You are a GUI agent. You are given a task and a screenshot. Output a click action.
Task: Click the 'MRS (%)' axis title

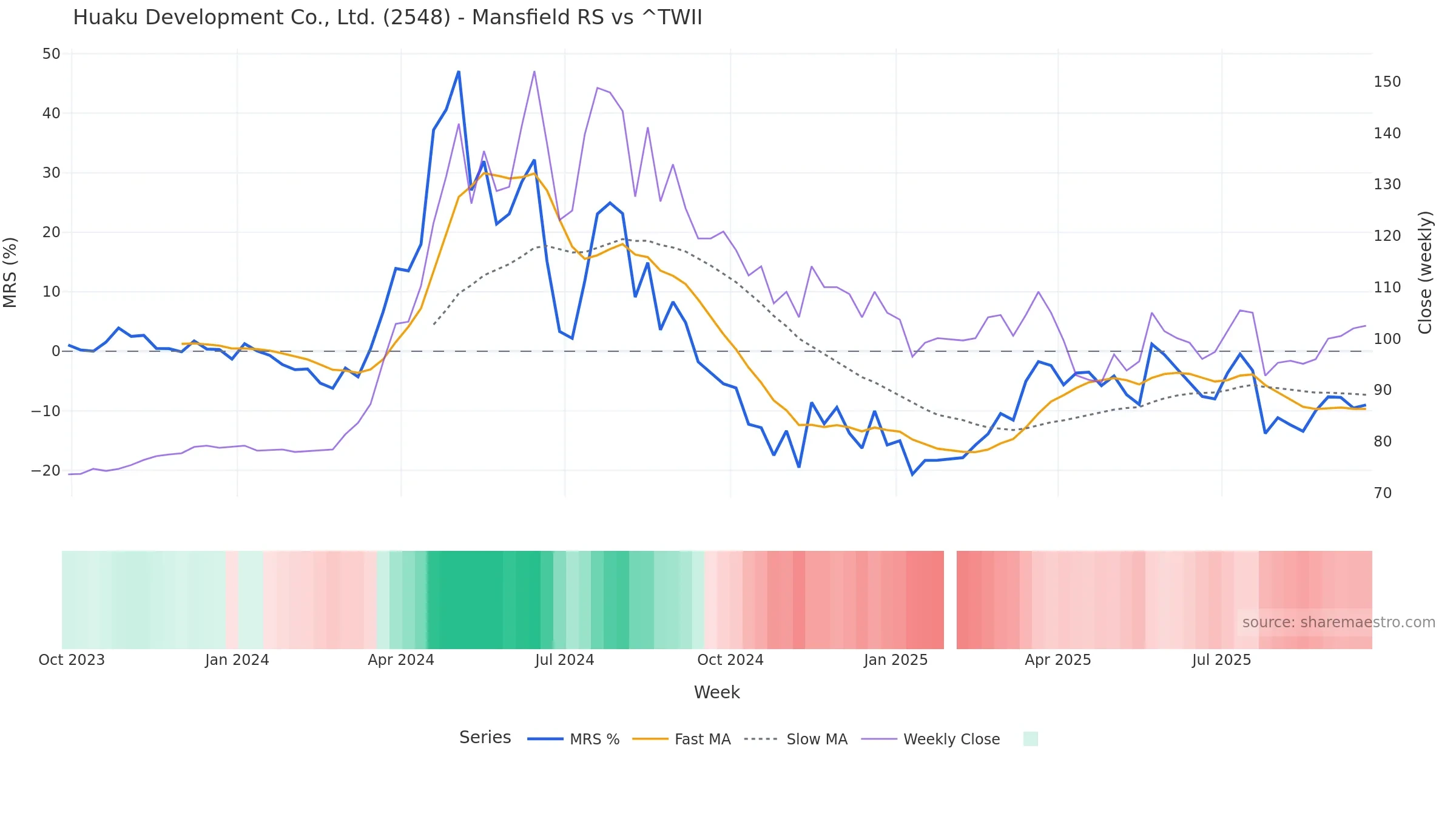(10, 272)
